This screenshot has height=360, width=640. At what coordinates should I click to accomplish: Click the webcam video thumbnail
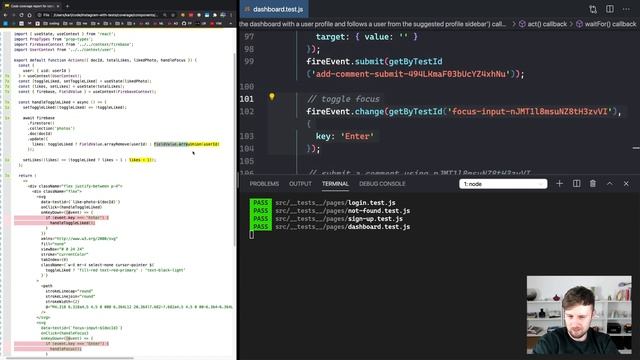coord(579,315)
